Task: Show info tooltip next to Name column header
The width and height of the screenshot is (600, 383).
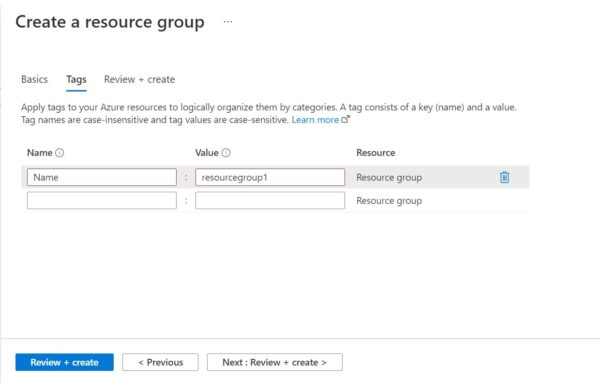Action: 60,153
